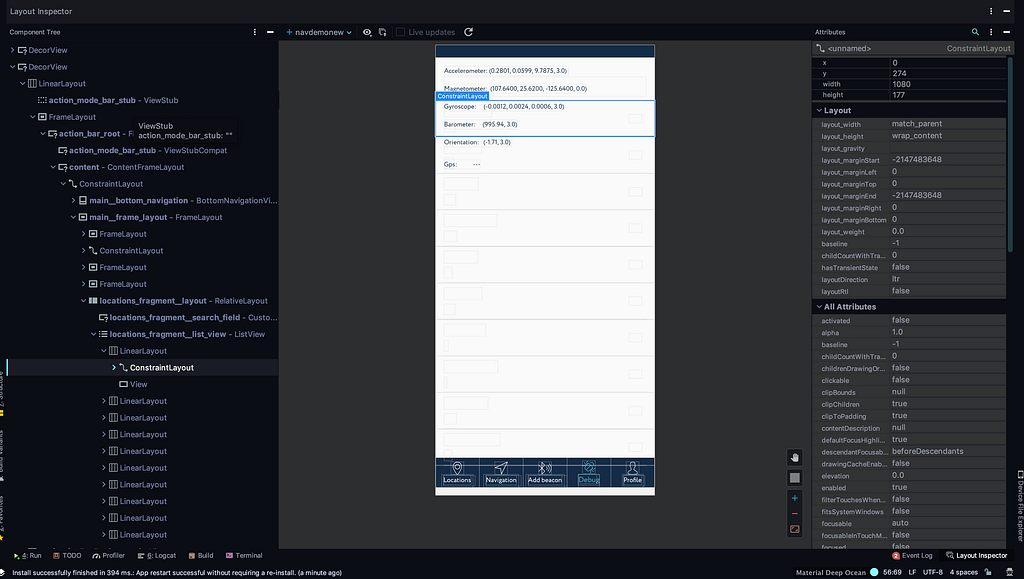Viewport: 1024px width, 579px height.
Task: Click the Locations icon in device preview
Action: [x=457, y=467]
